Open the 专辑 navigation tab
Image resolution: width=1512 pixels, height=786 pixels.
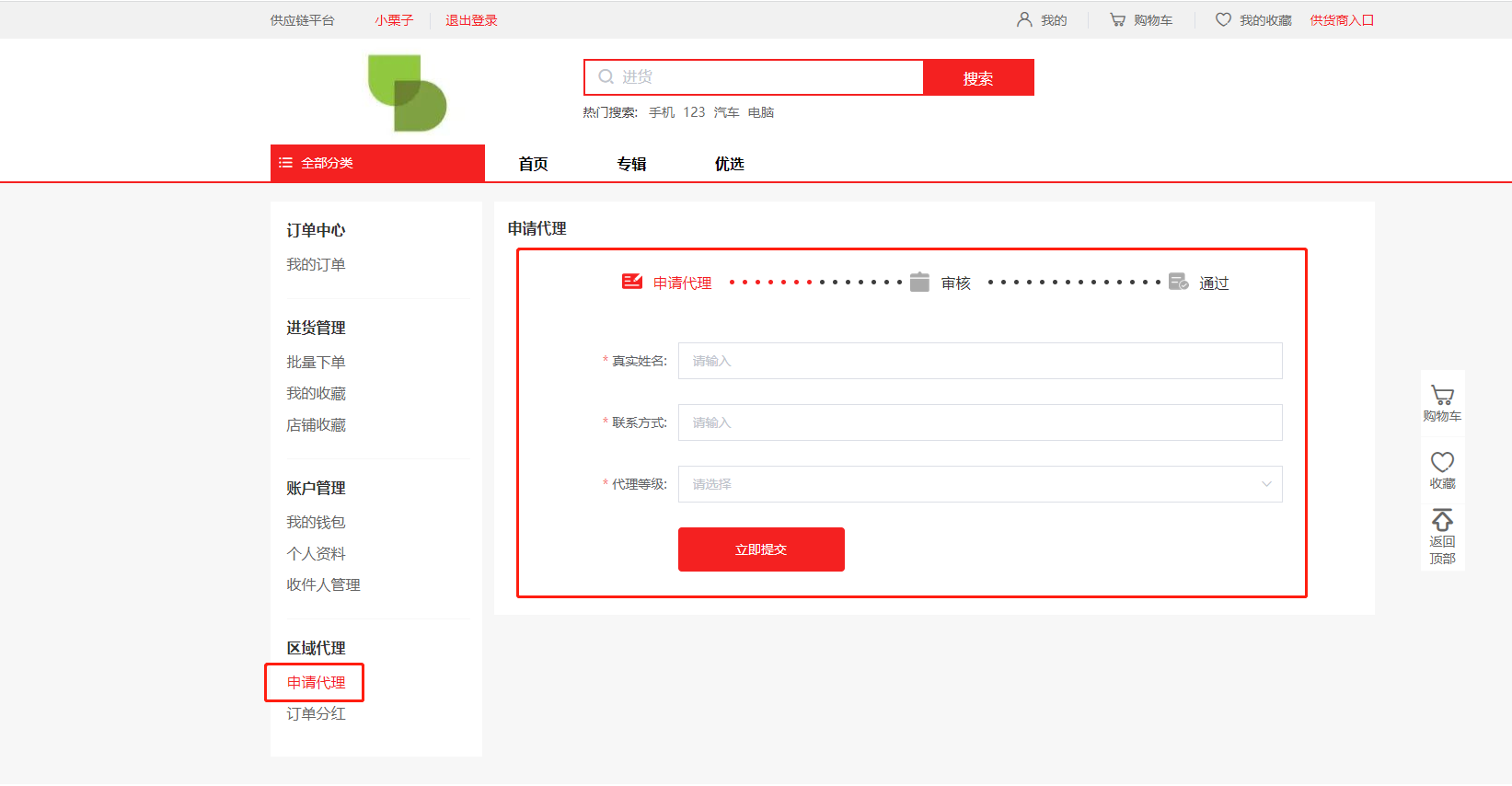click(631, 164)
